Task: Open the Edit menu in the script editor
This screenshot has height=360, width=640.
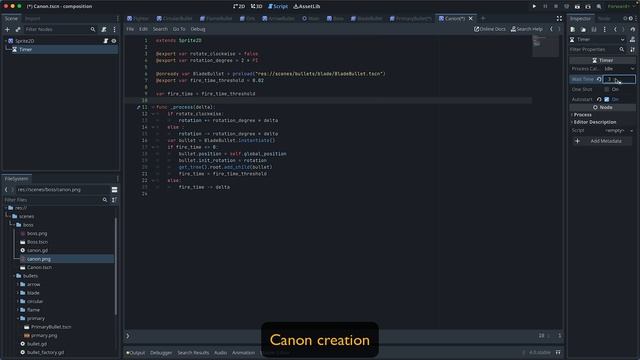Action: (x=143, y=29)
